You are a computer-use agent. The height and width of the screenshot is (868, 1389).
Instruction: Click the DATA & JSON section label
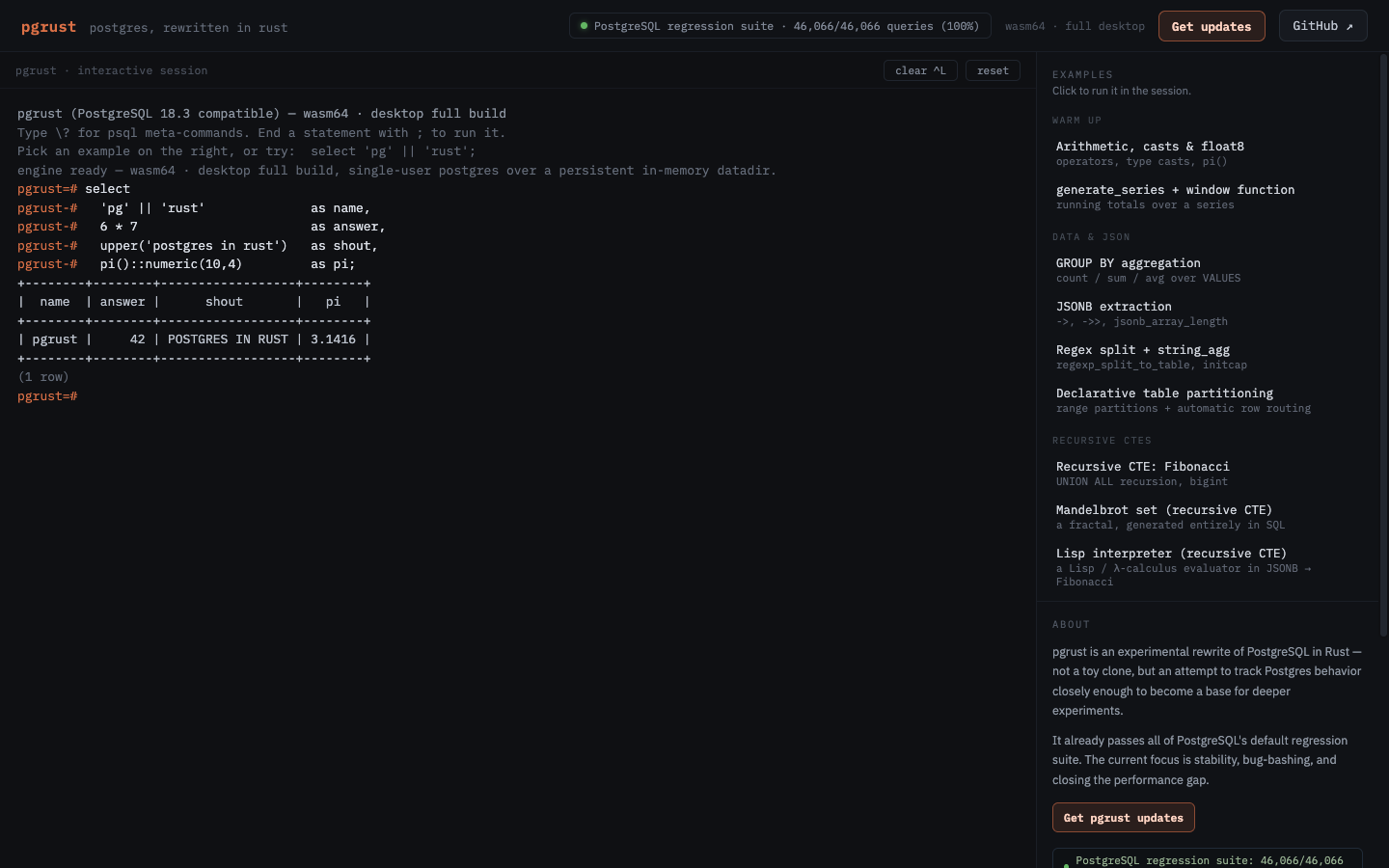tap(1091, 236)
